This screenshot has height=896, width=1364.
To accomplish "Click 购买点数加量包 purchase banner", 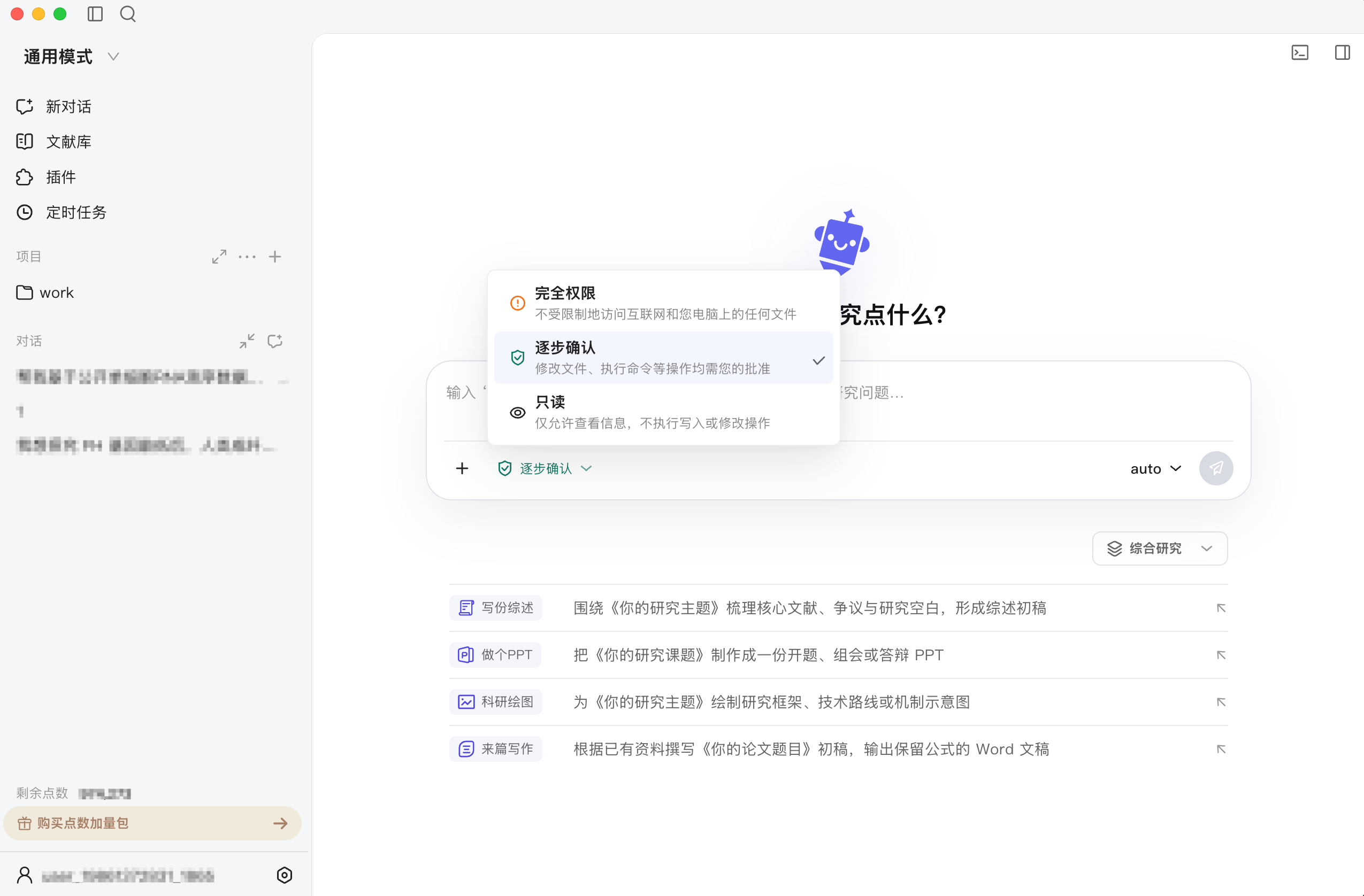I will 152,823.
